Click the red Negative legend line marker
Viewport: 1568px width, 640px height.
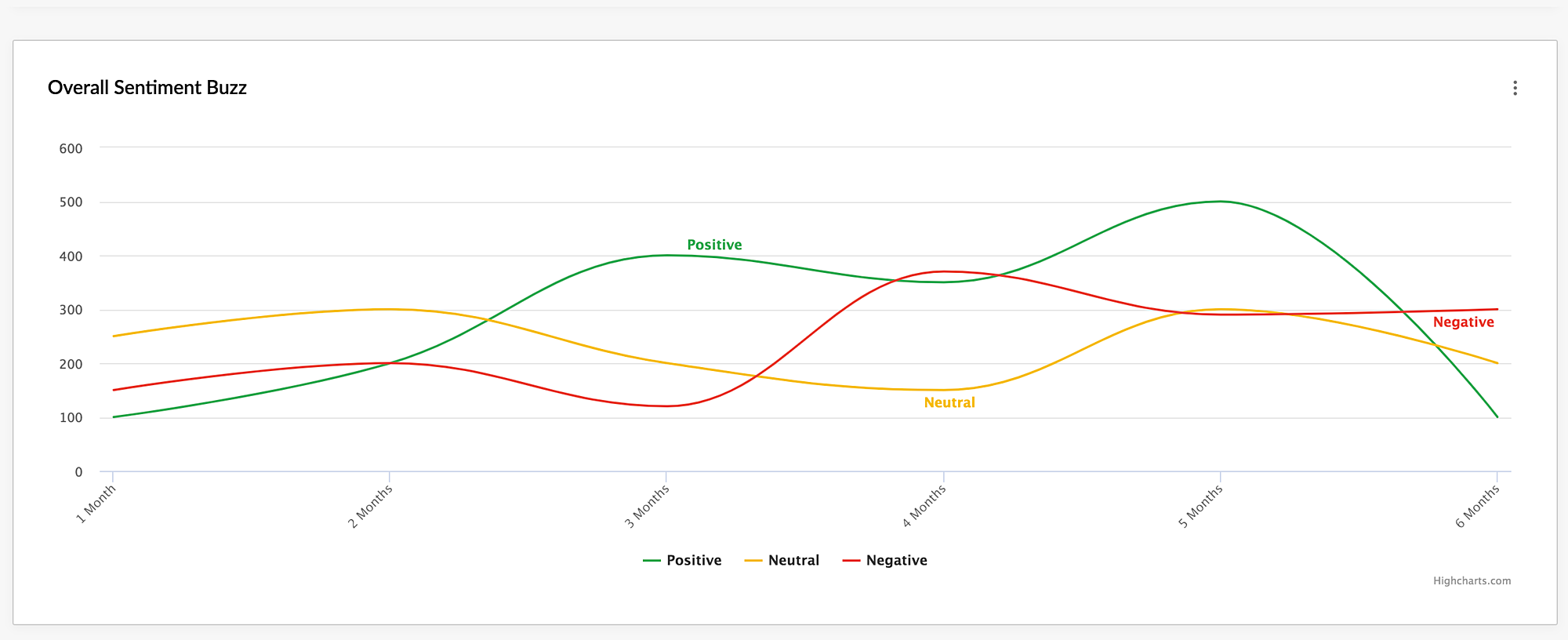click(851, 561)
